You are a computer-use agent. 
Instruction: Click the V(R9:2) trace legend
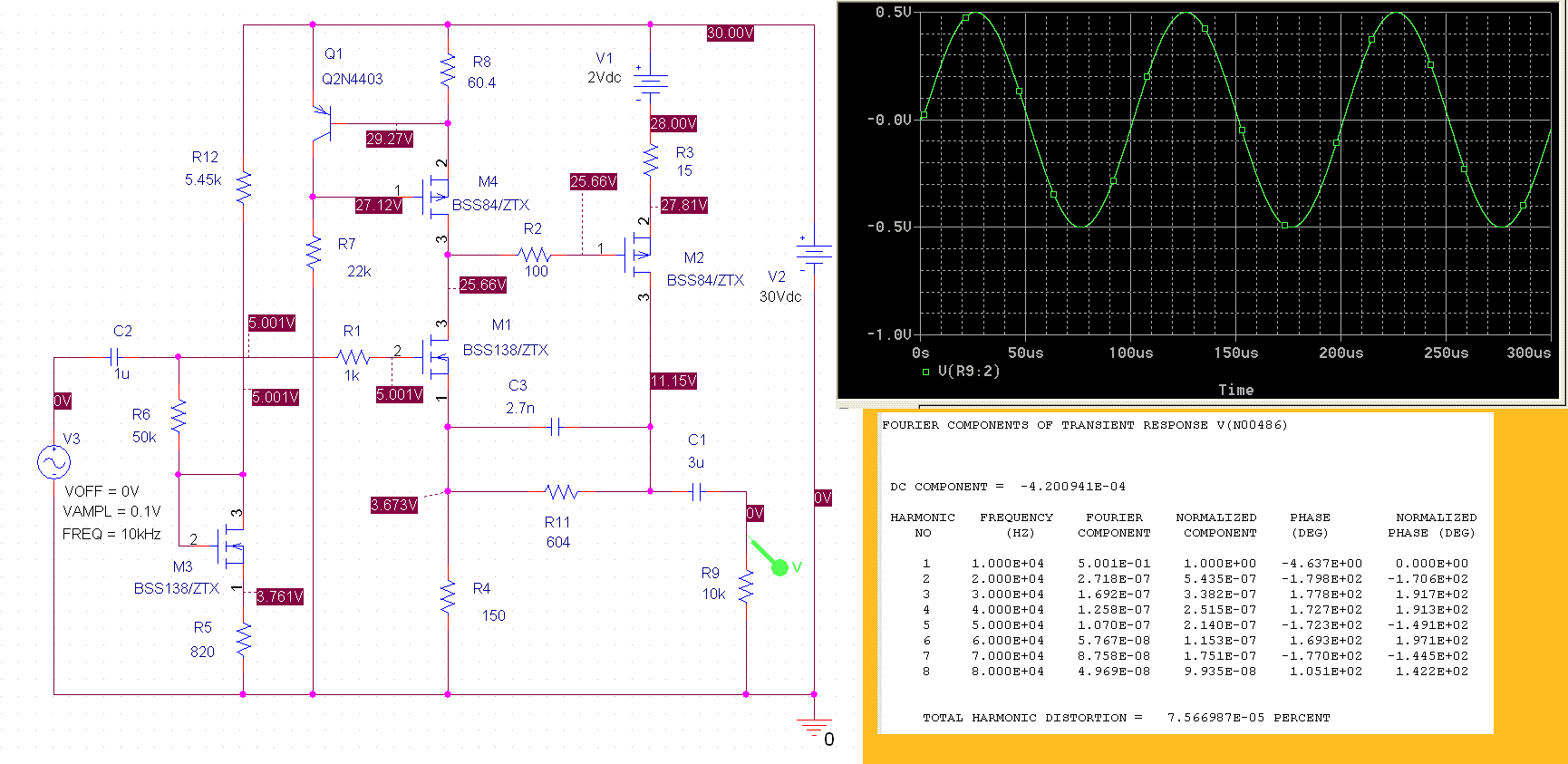(x=968, y=371)
